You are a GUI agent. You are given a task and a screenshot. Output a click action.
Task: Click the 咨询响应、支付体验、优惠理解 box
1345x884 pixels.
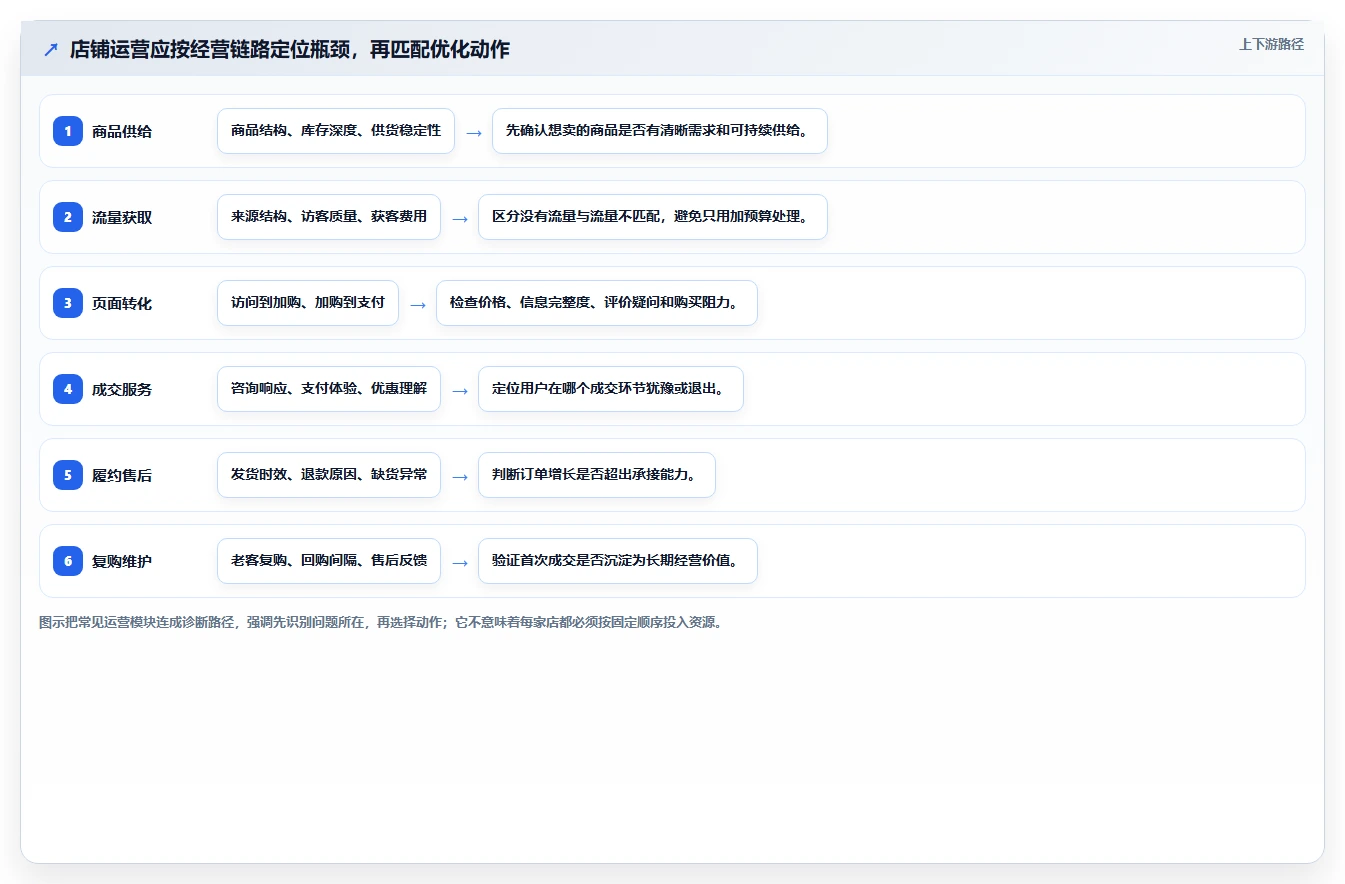coord(329,389)
